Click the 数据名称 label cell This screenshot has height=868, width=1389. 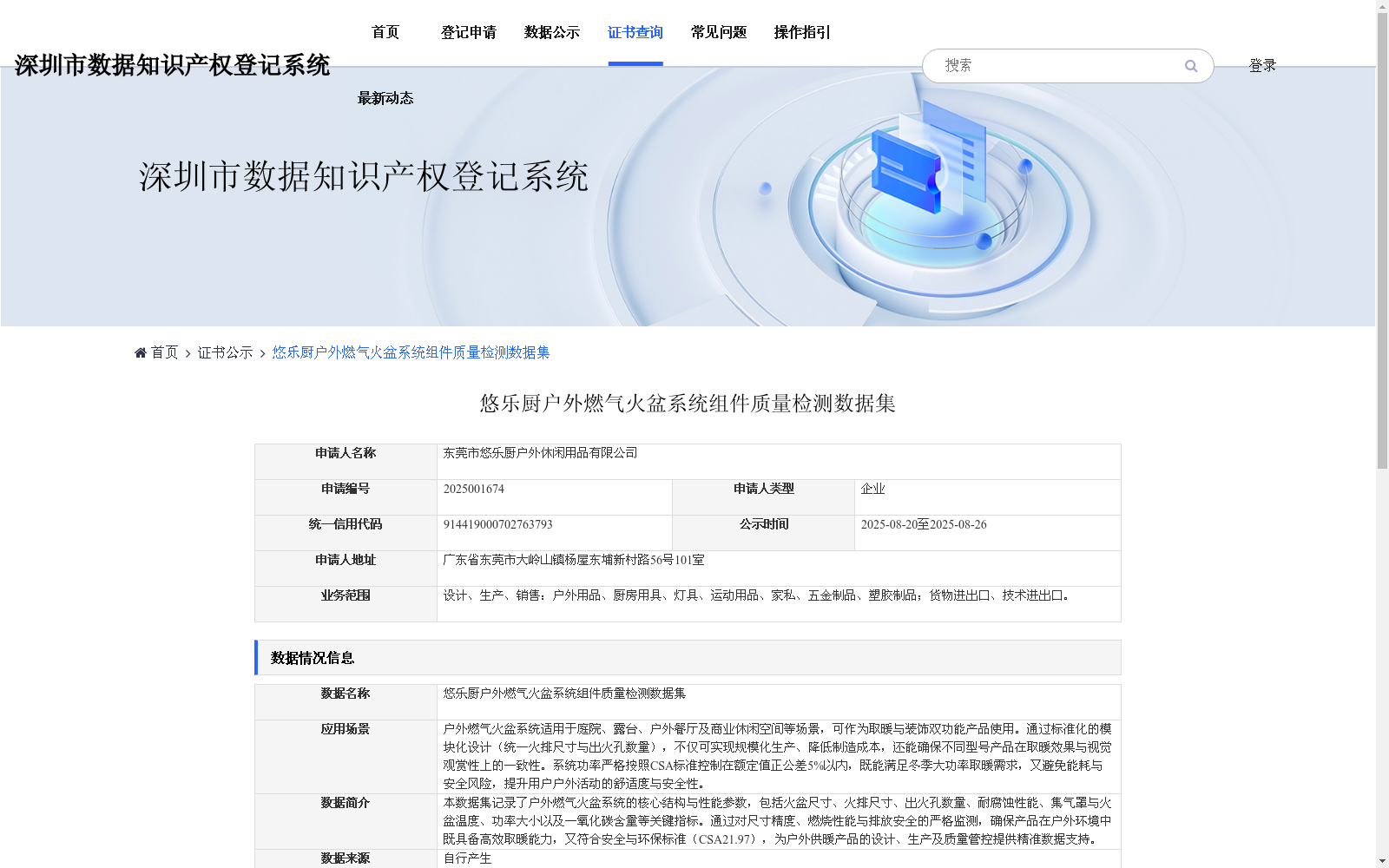(346, 702)
